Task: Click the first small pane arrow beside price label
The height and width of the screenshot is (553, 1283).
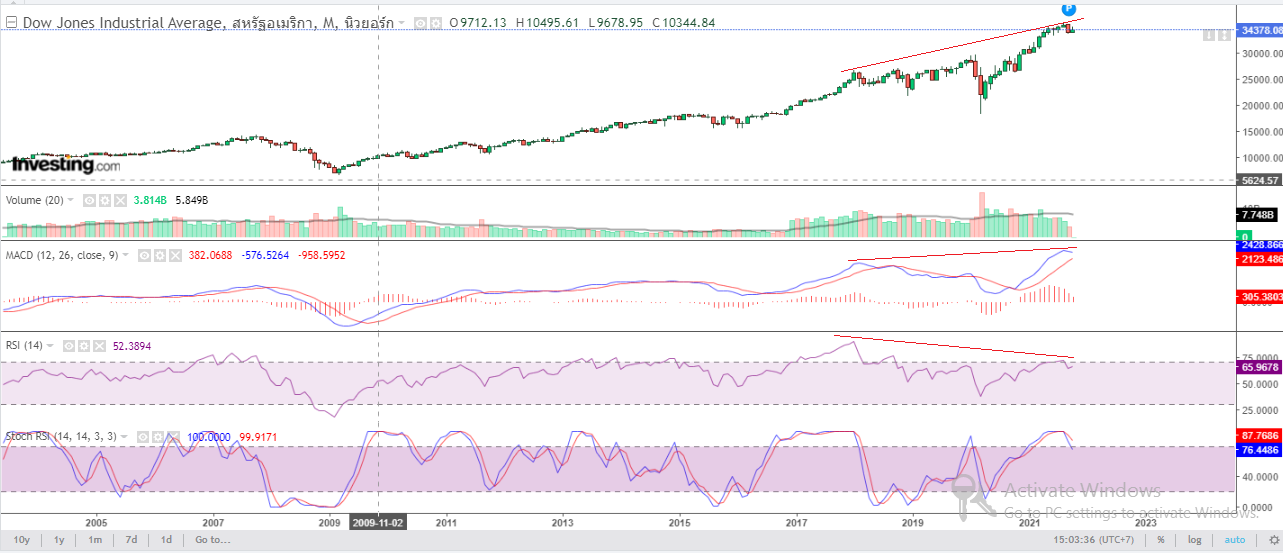Action: 1209,35
